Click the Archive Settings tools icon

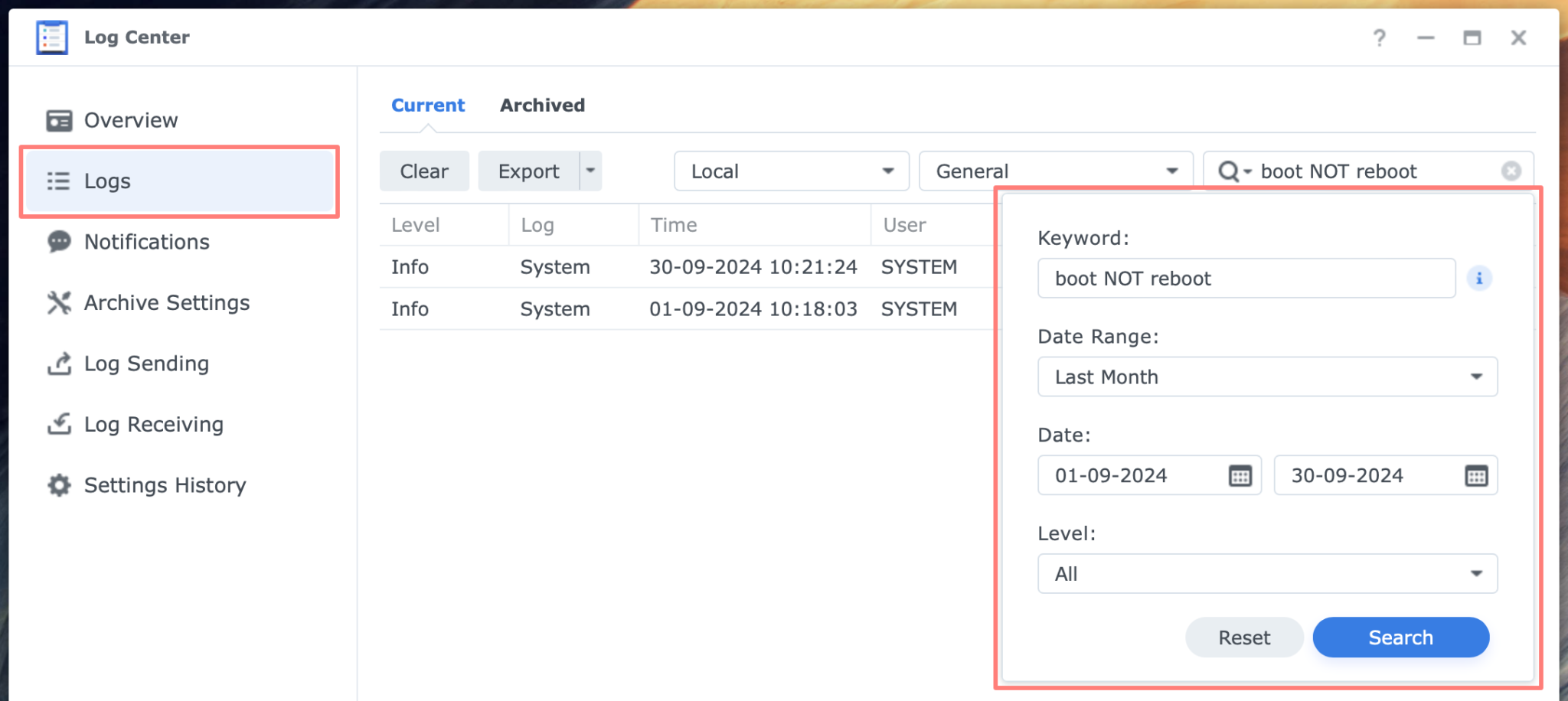59,302
